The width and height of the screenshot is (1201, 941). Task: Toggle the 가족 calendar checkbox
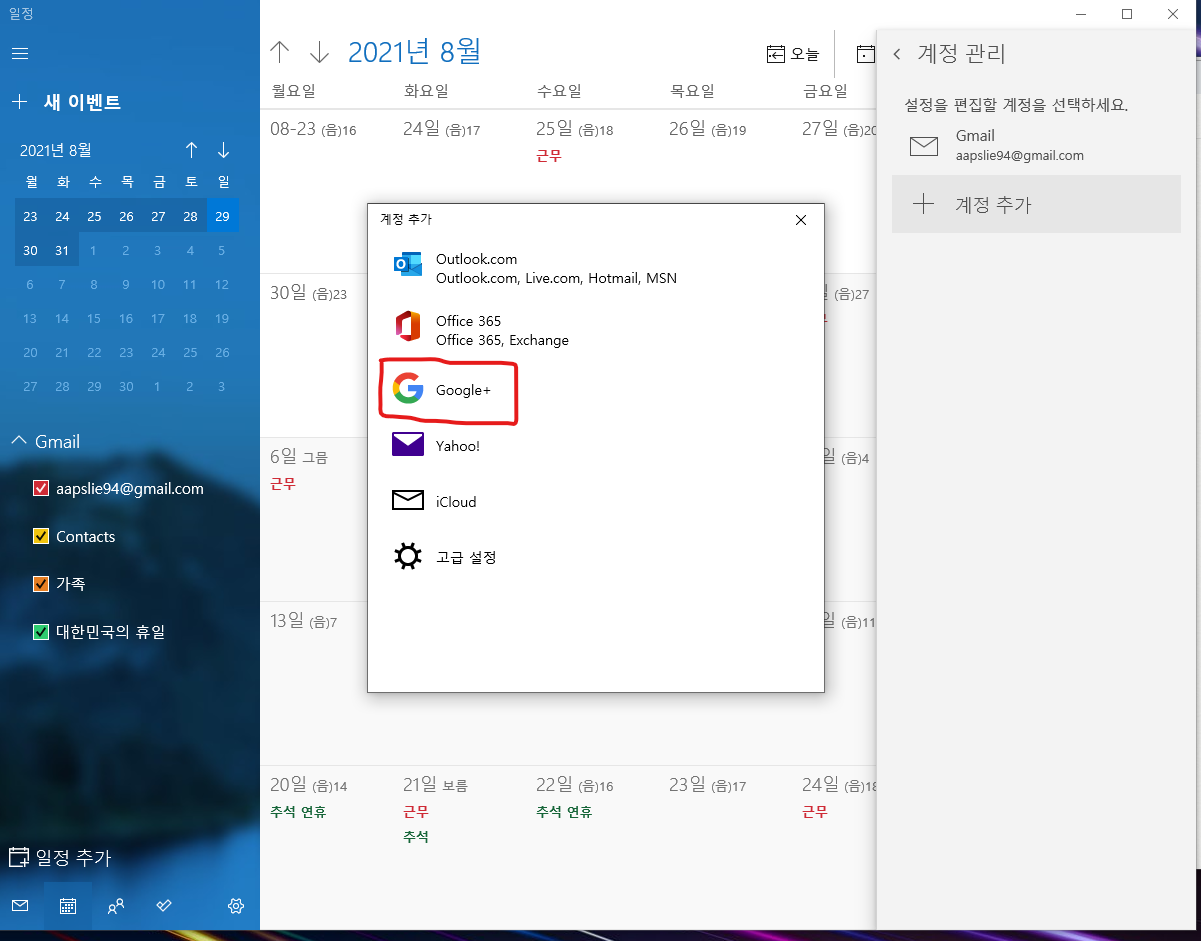(x=41, y=584)
